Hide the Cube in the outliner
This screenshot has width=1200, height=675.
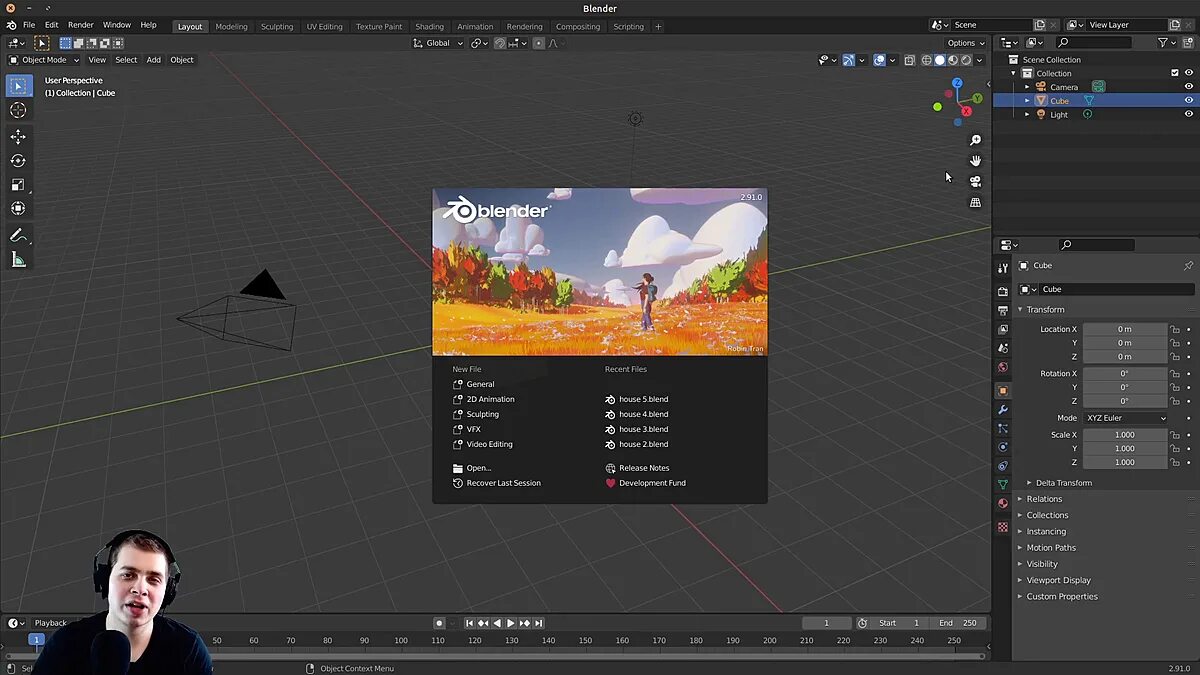(x=1189, y=100)
